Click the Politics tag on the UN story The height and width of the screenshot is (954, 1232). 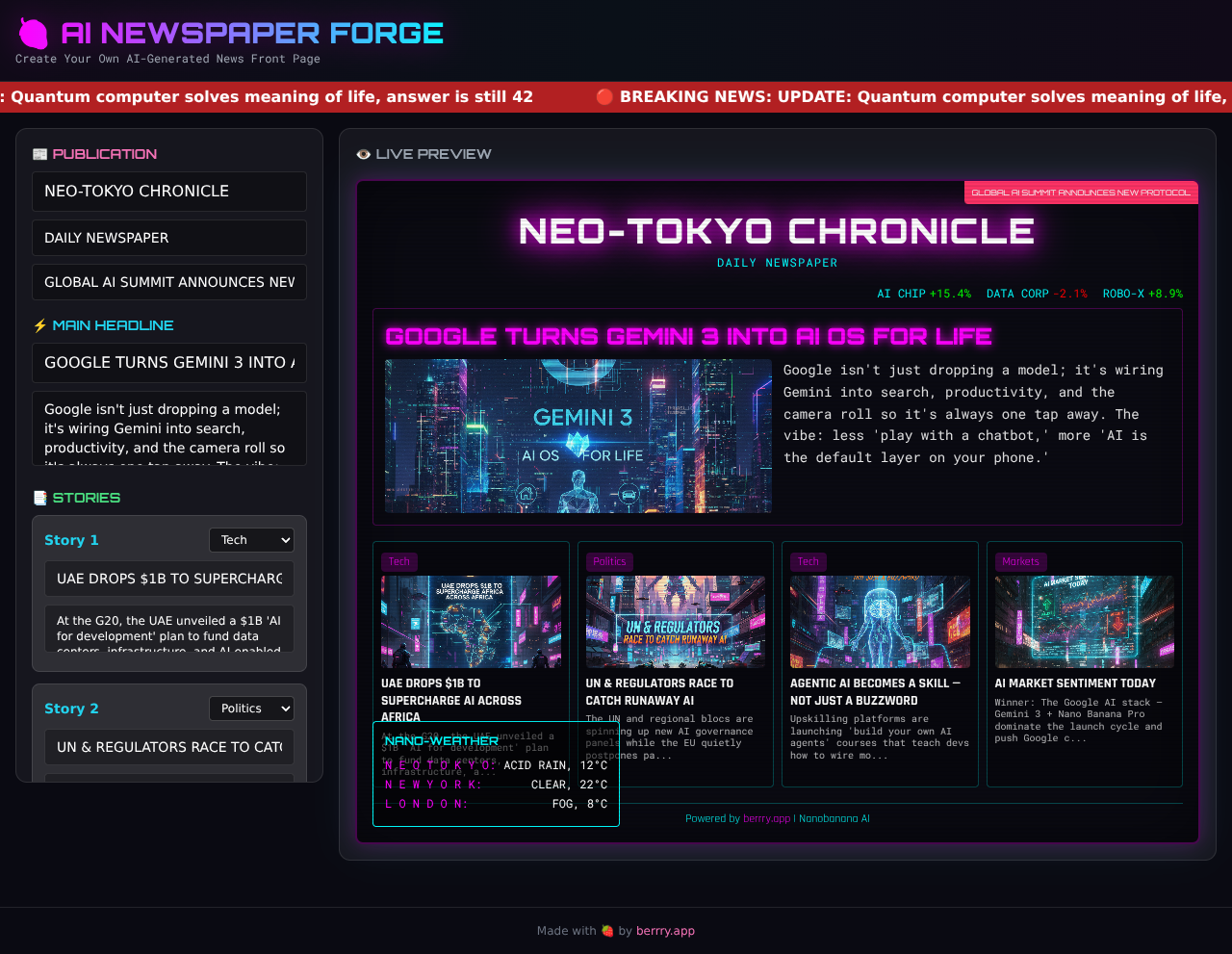(609, 561)
